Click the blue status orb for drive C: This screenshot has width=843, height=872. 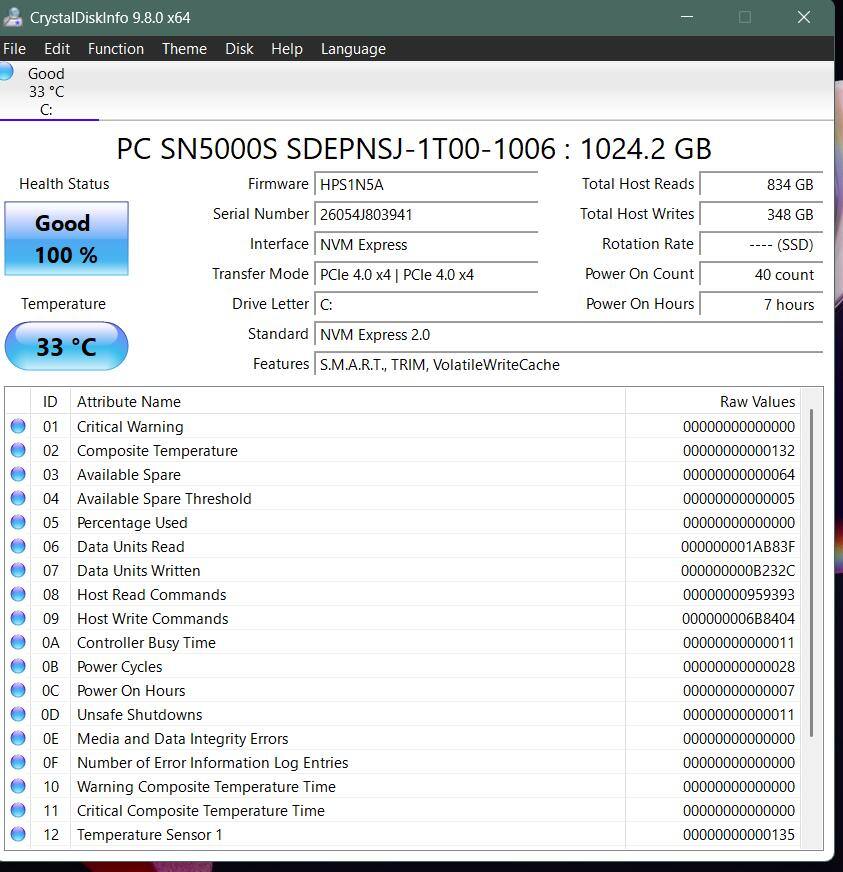click(x=6, y=72)
